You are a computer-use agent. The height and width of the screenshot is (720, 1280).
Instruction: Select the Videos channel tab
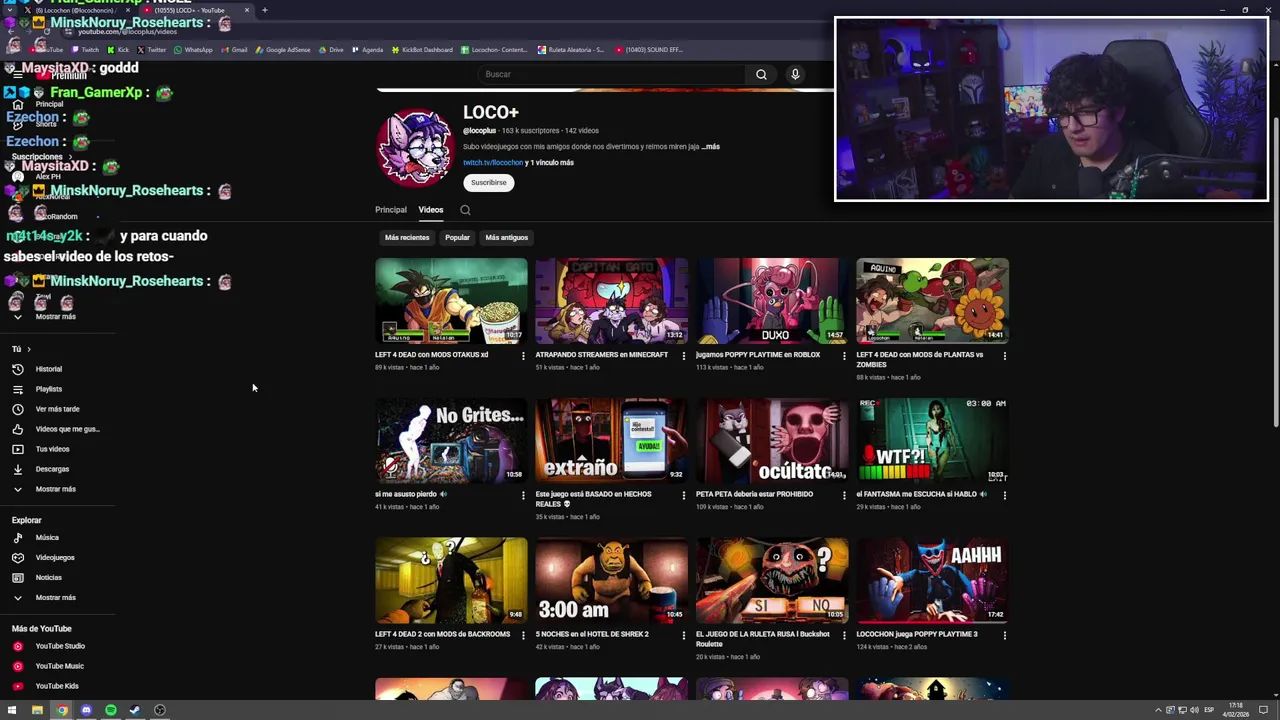pos(431,210)
